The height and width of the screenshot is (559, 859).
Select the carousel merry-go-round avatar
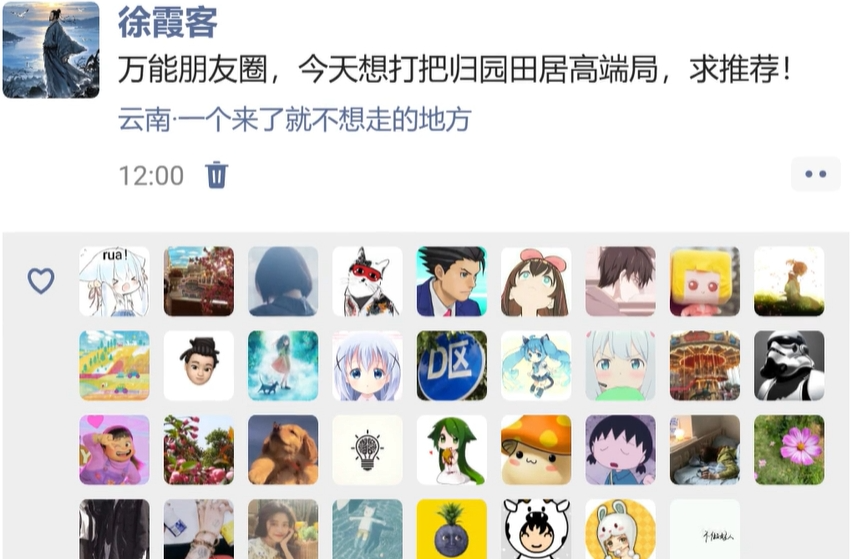pos(705,366)
